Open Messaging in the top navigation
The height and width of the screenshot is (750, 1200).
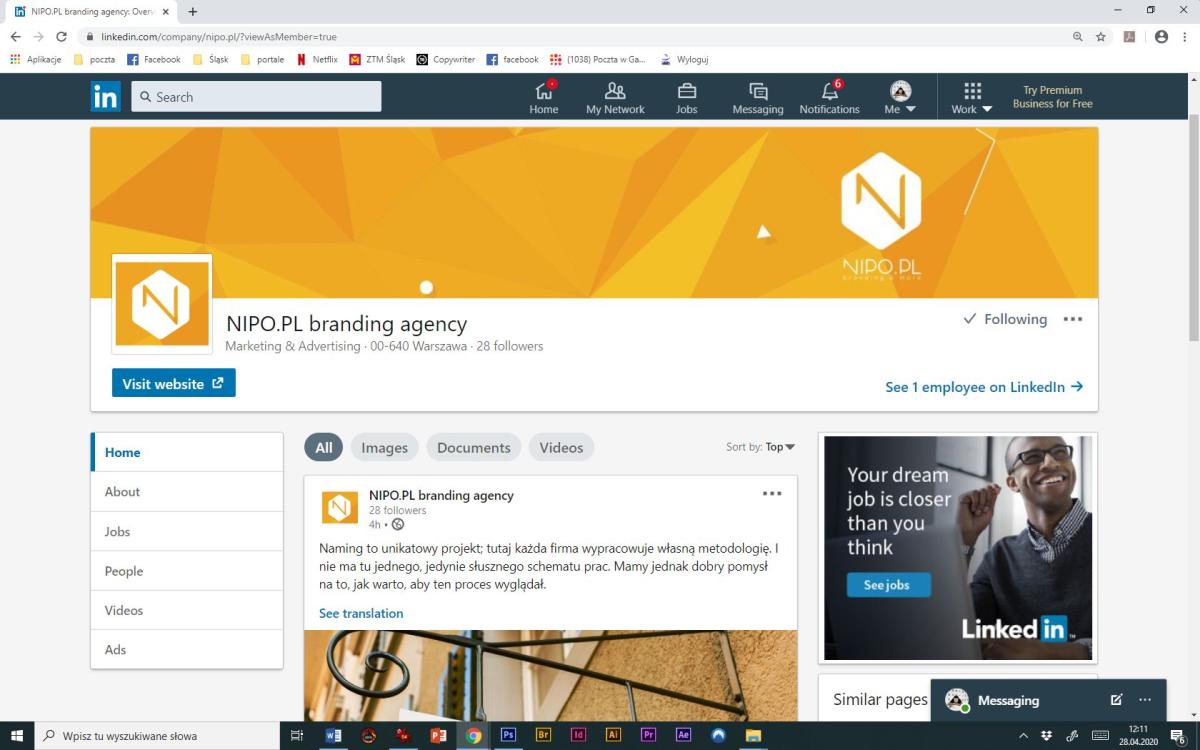[757, 97]
